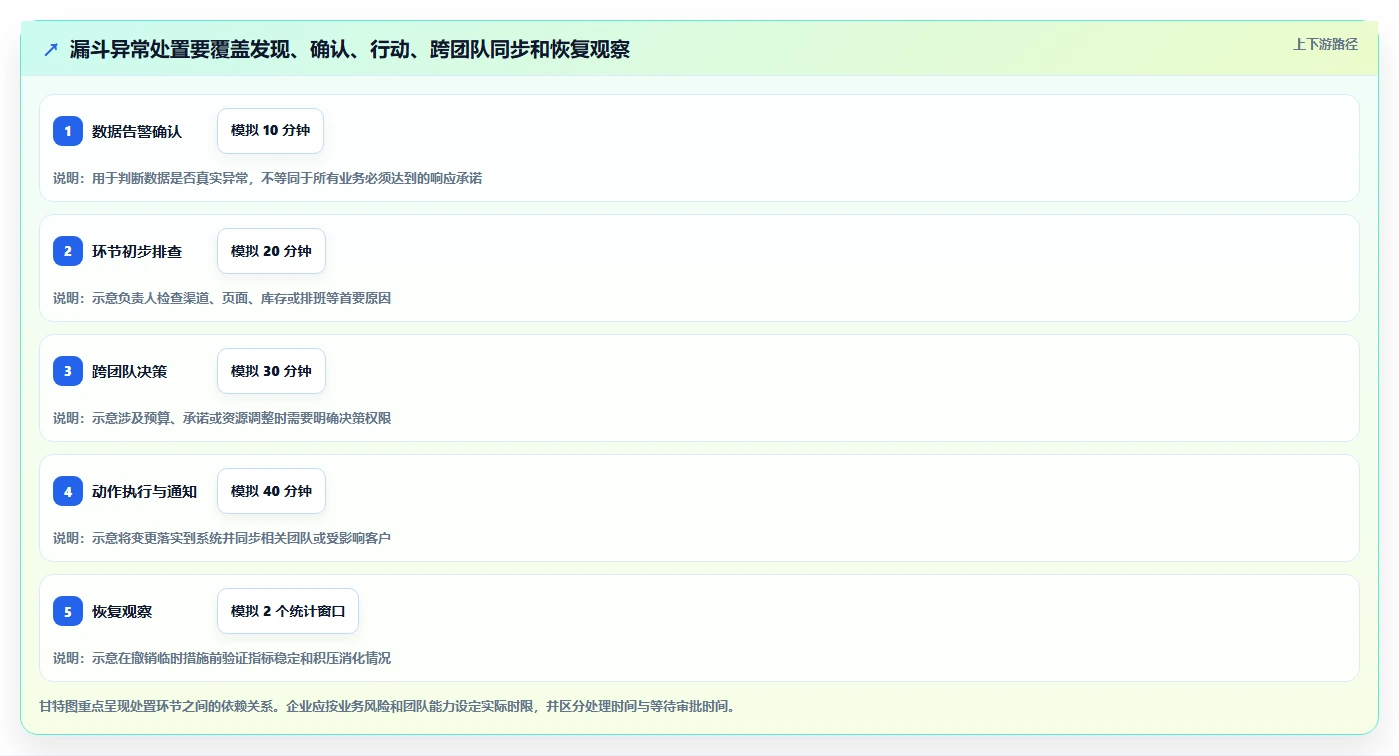
Task: Click the step 2 number badge
Action: coord(68,251)
